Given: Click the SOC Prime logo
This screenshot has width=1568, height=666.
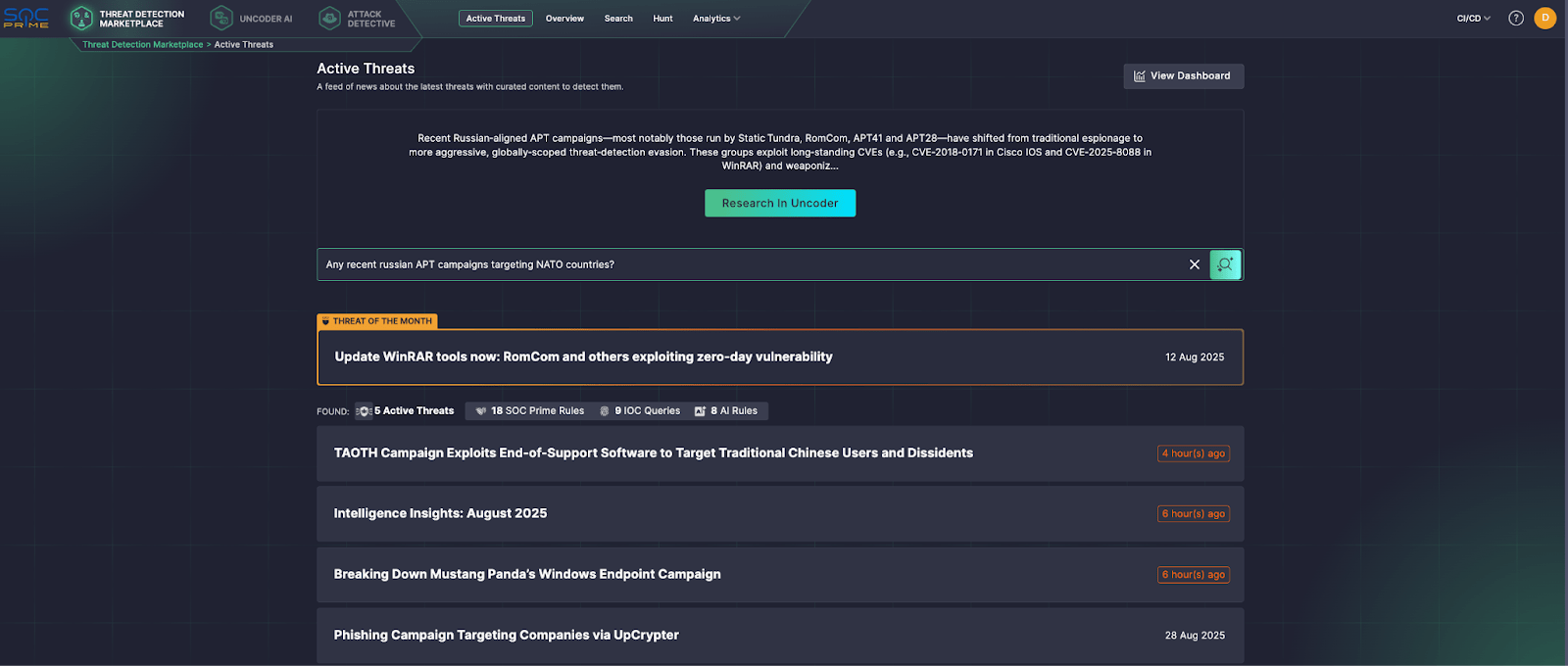Looking at the screenshot, I should tap(25, 18).
